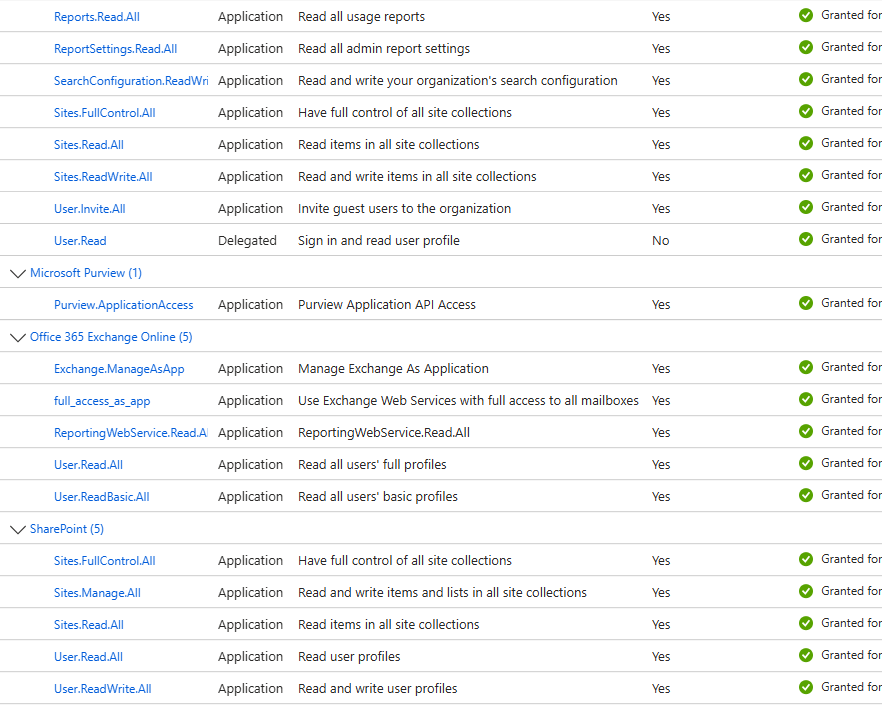Image resolution: width=882 pixels, height=705 pixels.
Task: Click 'Purview Application API Access' description
Action: click(386, 305)
